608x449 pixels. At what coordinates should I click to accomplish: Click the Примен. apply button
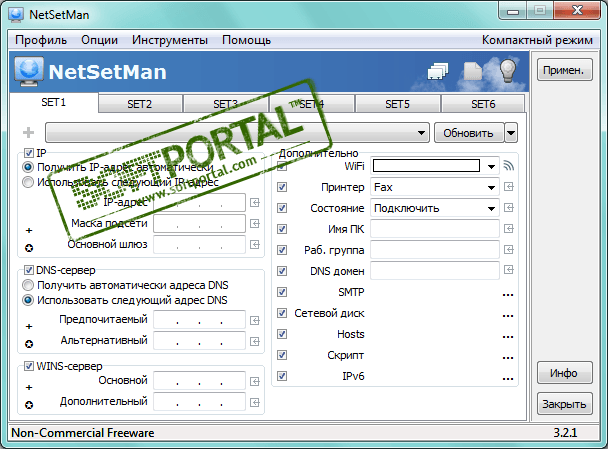(x=565, y=70)
